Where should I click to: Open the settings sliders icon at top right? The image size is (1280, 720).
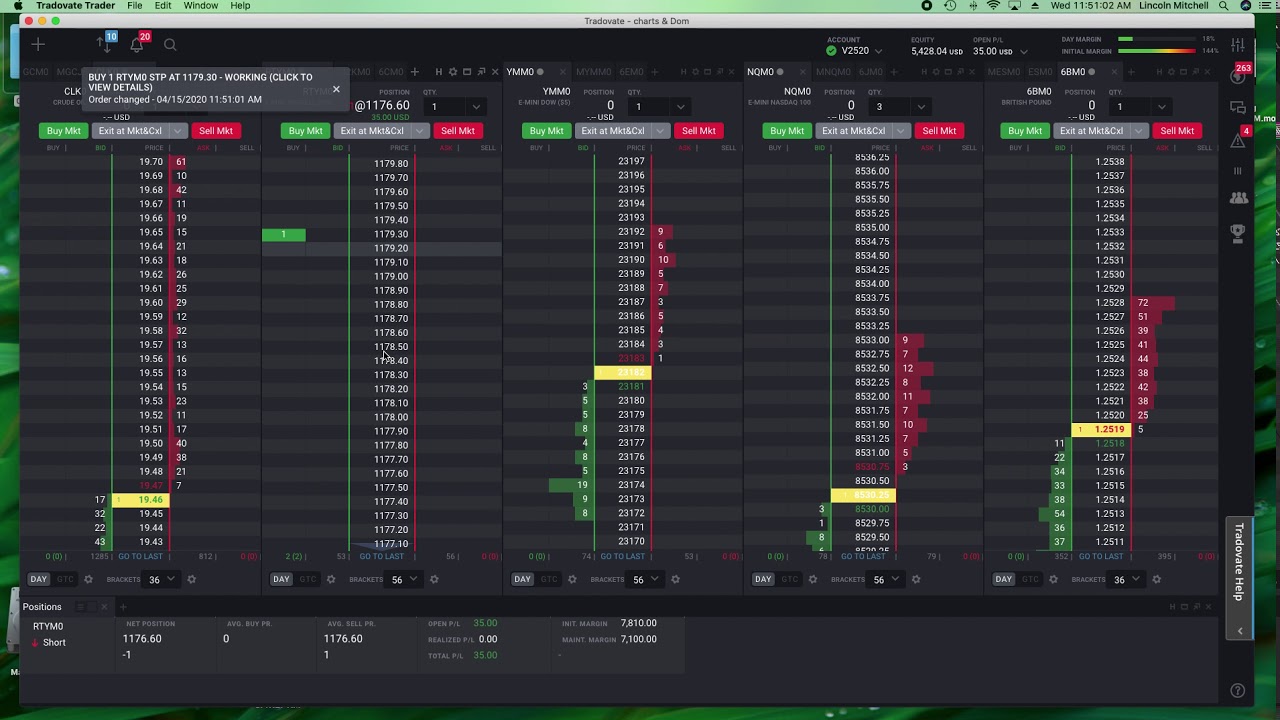click(1238, 45)
